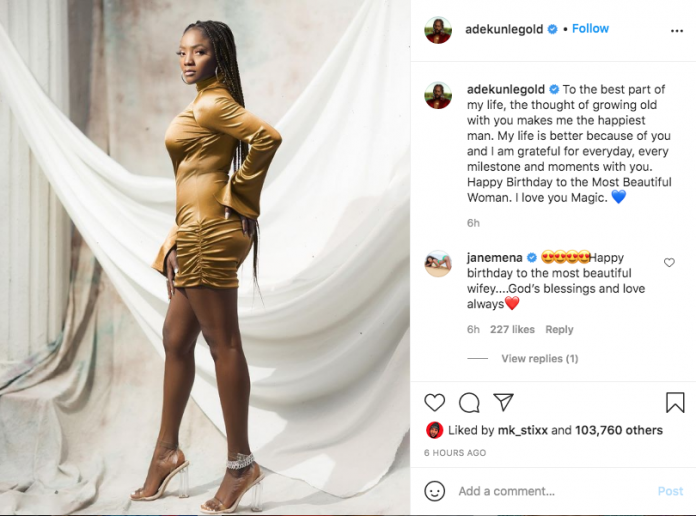The image size is (696, 516).
Task: View the 227 likes on comment
Action: [512, 329]
